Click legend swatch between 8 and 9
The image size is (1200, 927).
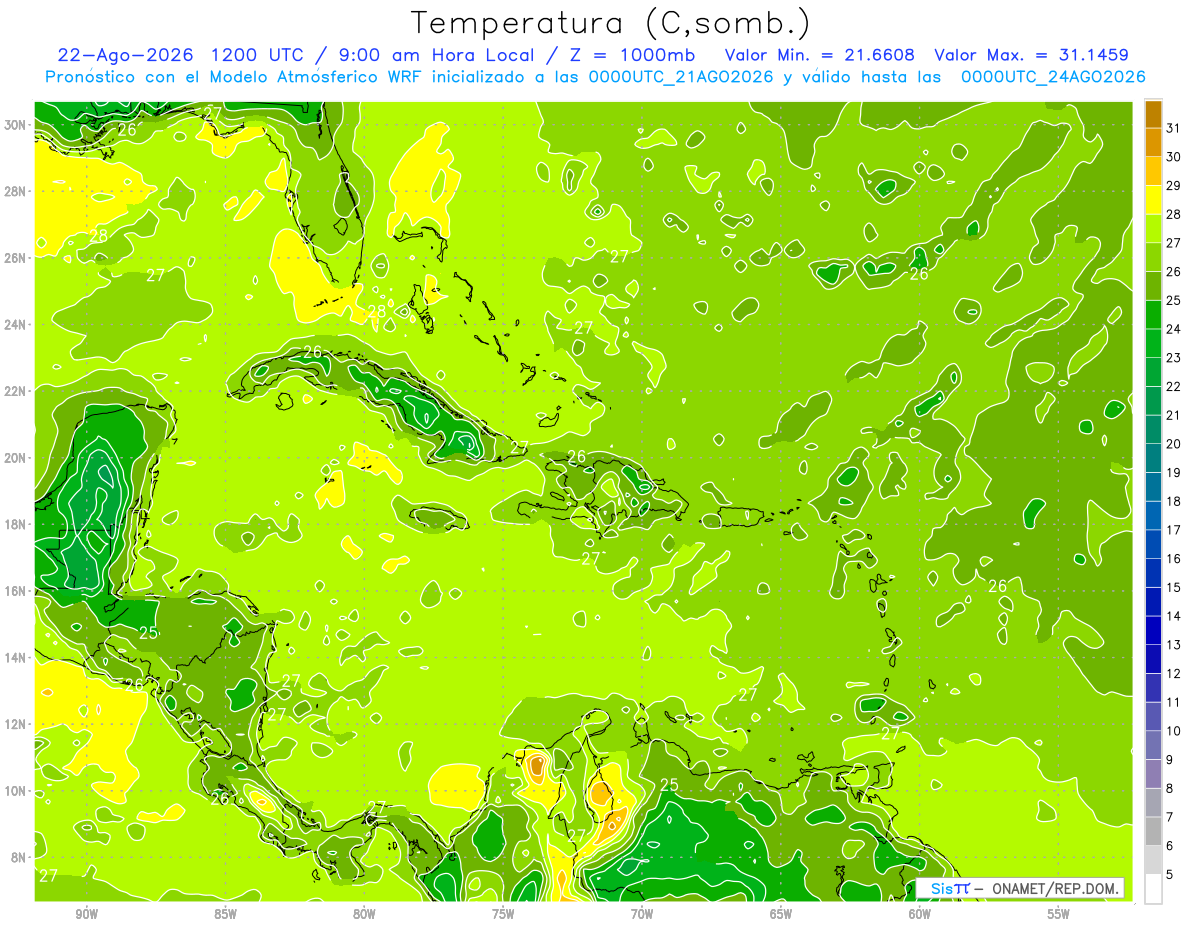pyautogui.click(x=1154, y=774)
